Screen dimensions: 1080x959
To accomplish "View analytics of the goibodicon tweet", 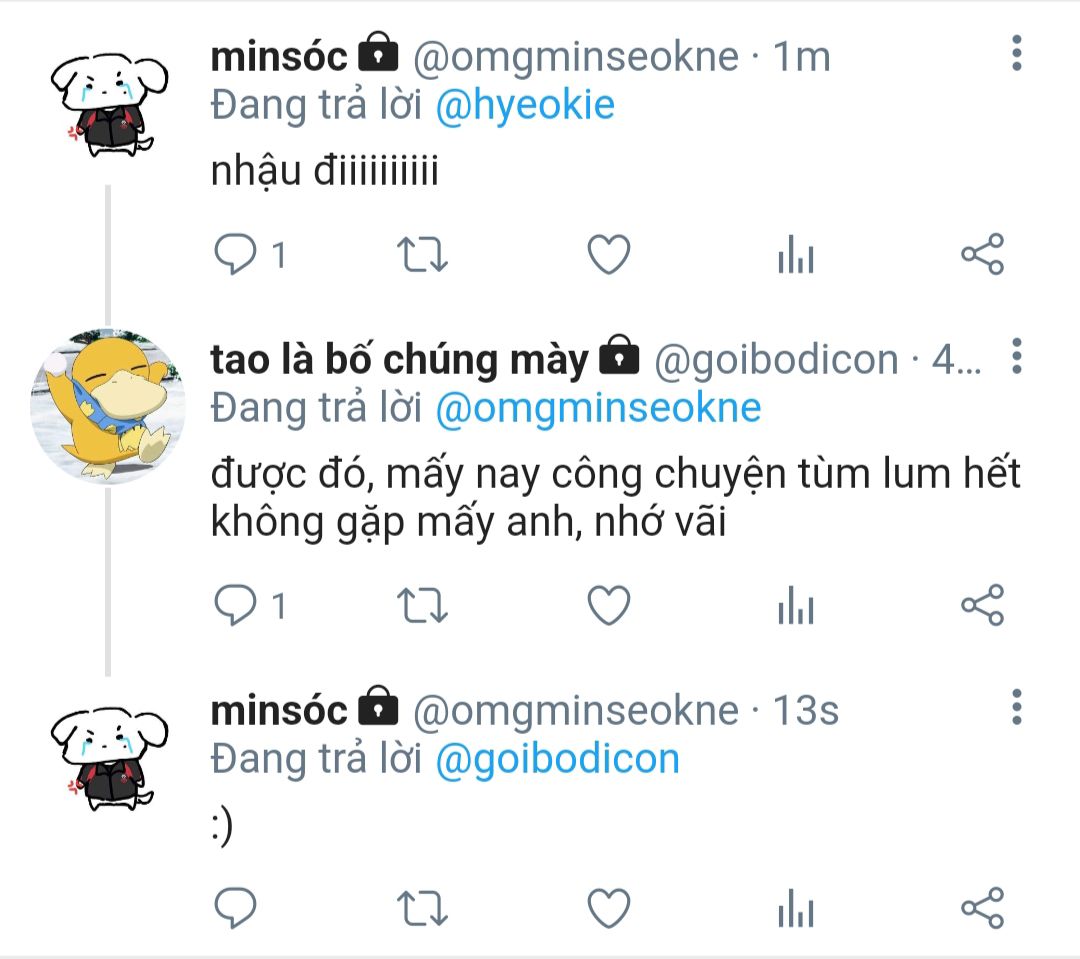I will click(796, 605).
